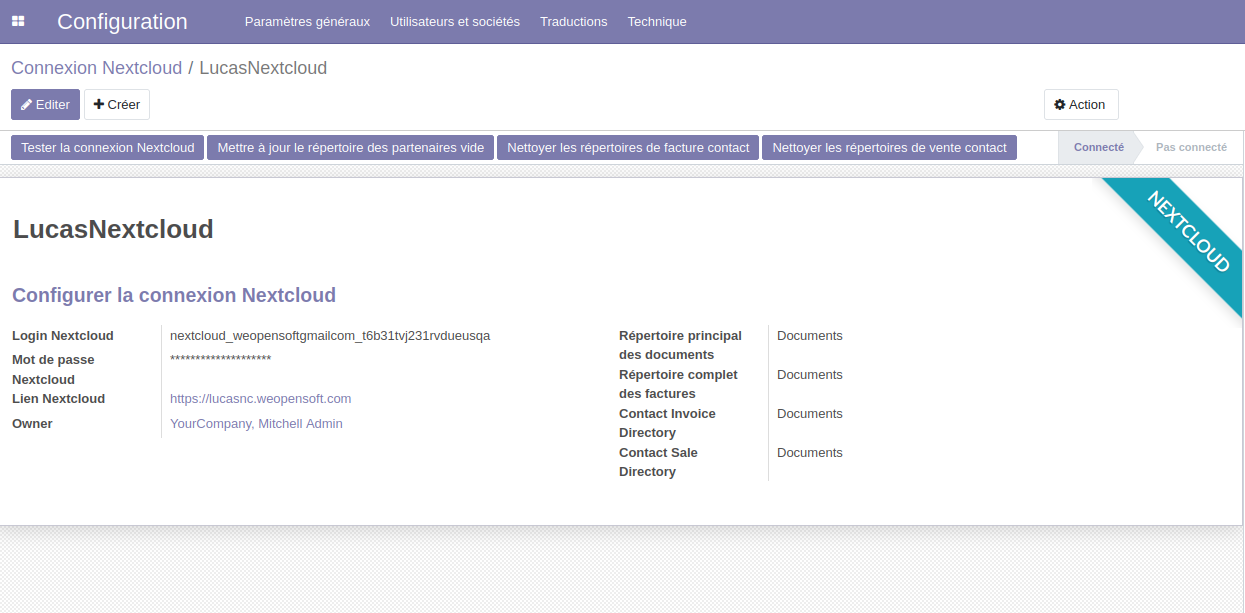Click LucasNextcloud in the breadcrumb
This screenshot has width=1245, height=613.
(263, 68)
